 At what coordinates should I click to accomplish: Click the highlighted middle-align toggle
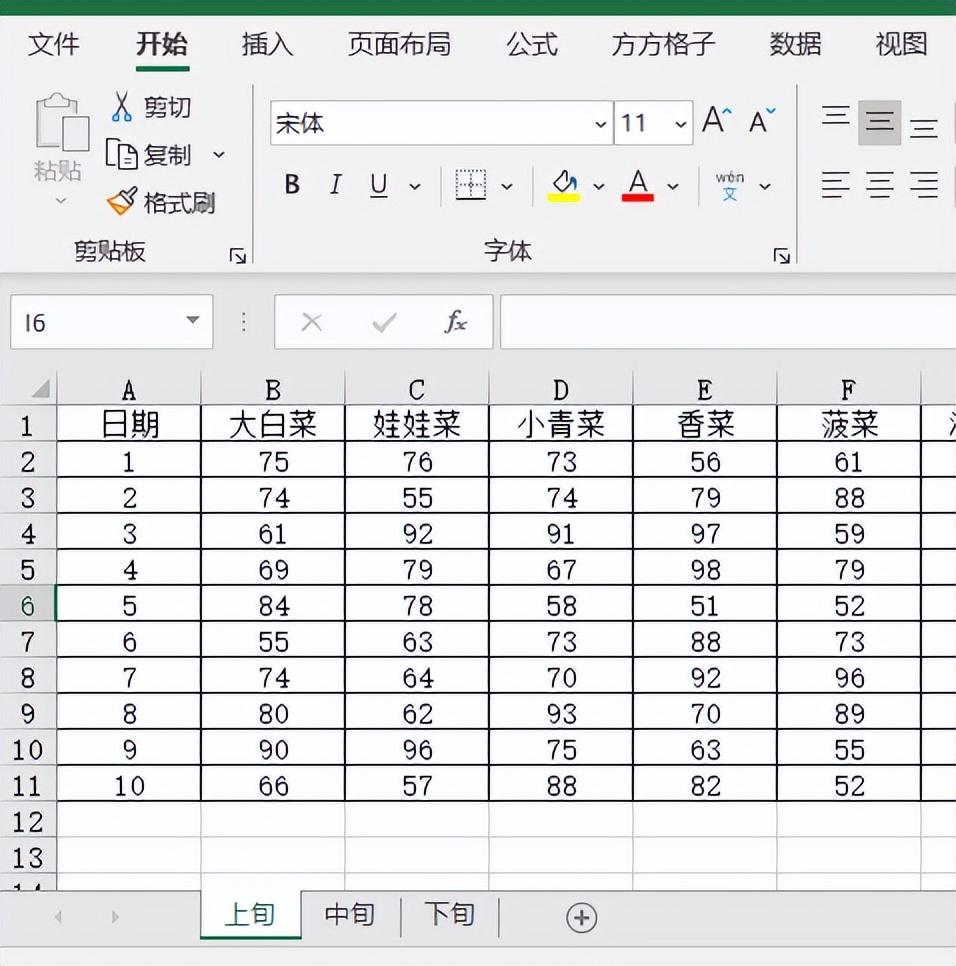tap(879, 121)
